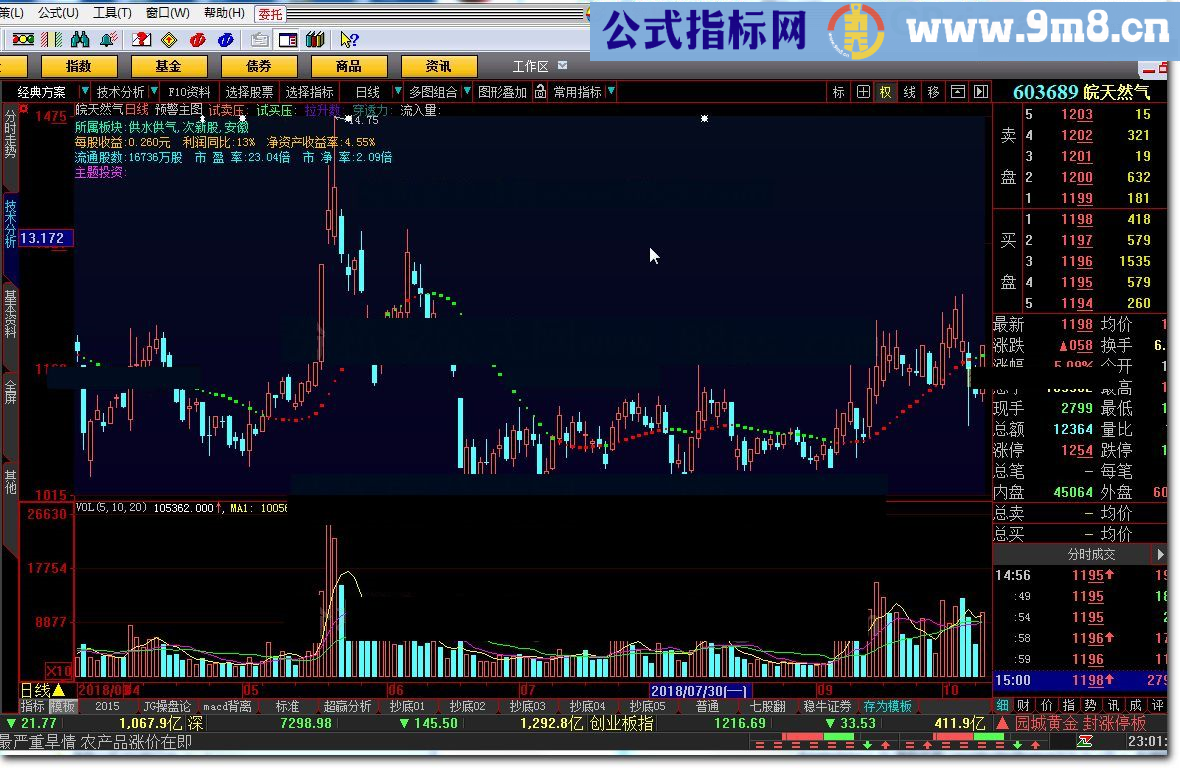The image size is (1180, 768).
Task: Toggle the 线 drawing button
Action: point(909,92)
